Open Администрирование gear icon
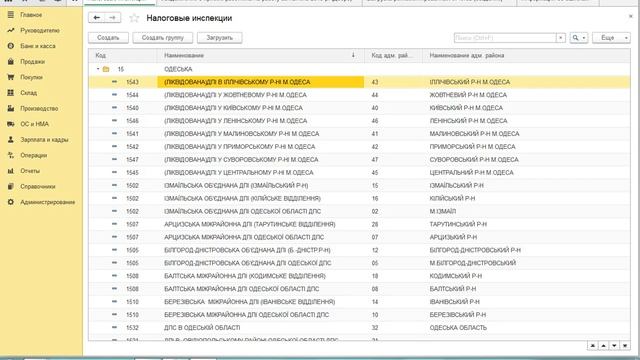The width and height of the screenshot is (640, 360). pos(11,202)
